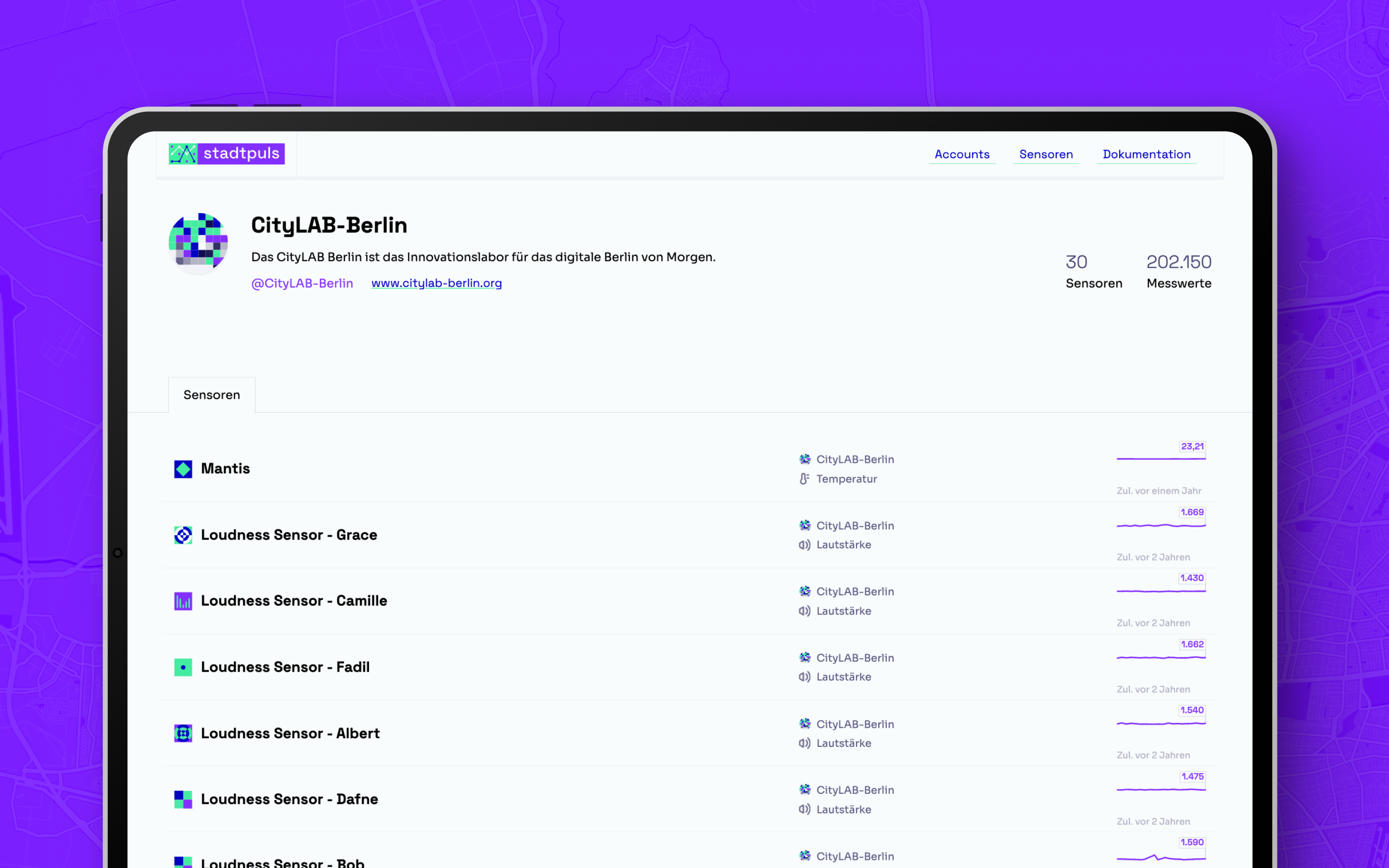Click the Camille sparkline value 1.430
The height and width of the screenshot is (868, 1389).
click(x=1192, y=578)
